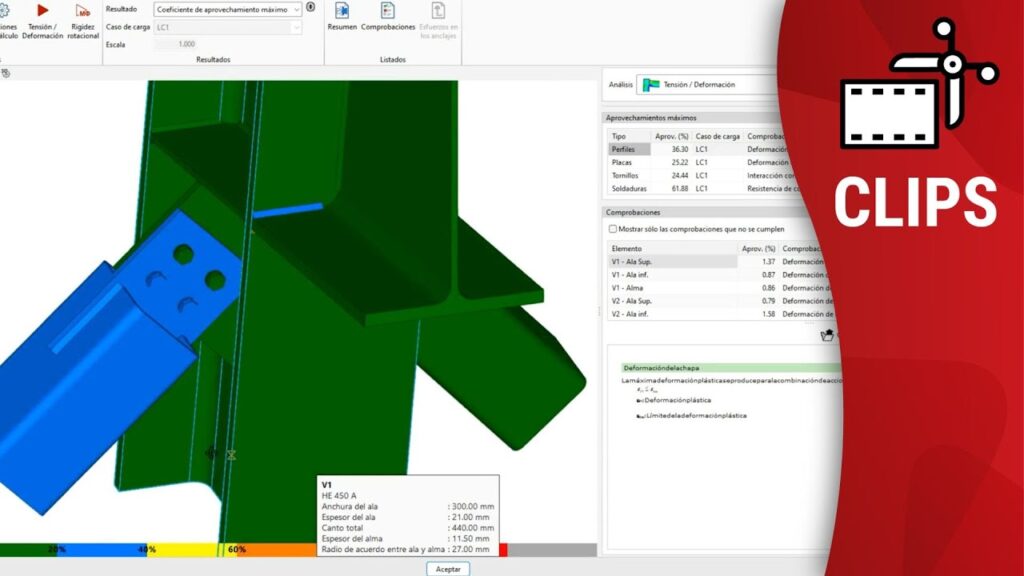Click the export icon below the Comprobaciones table

coord(827,336)
